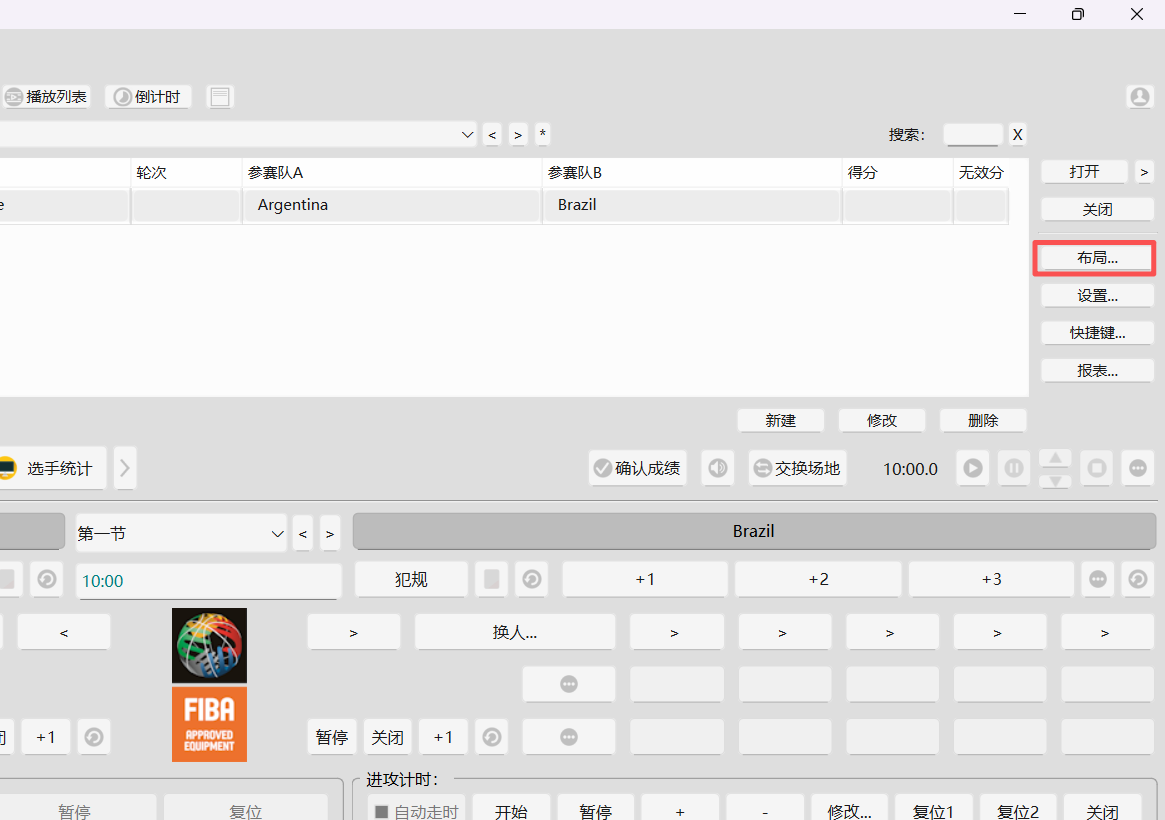Click 选手统计 player statistics
The height and width of the screenshot is (820, 1165).
click(x=52, y=468)
